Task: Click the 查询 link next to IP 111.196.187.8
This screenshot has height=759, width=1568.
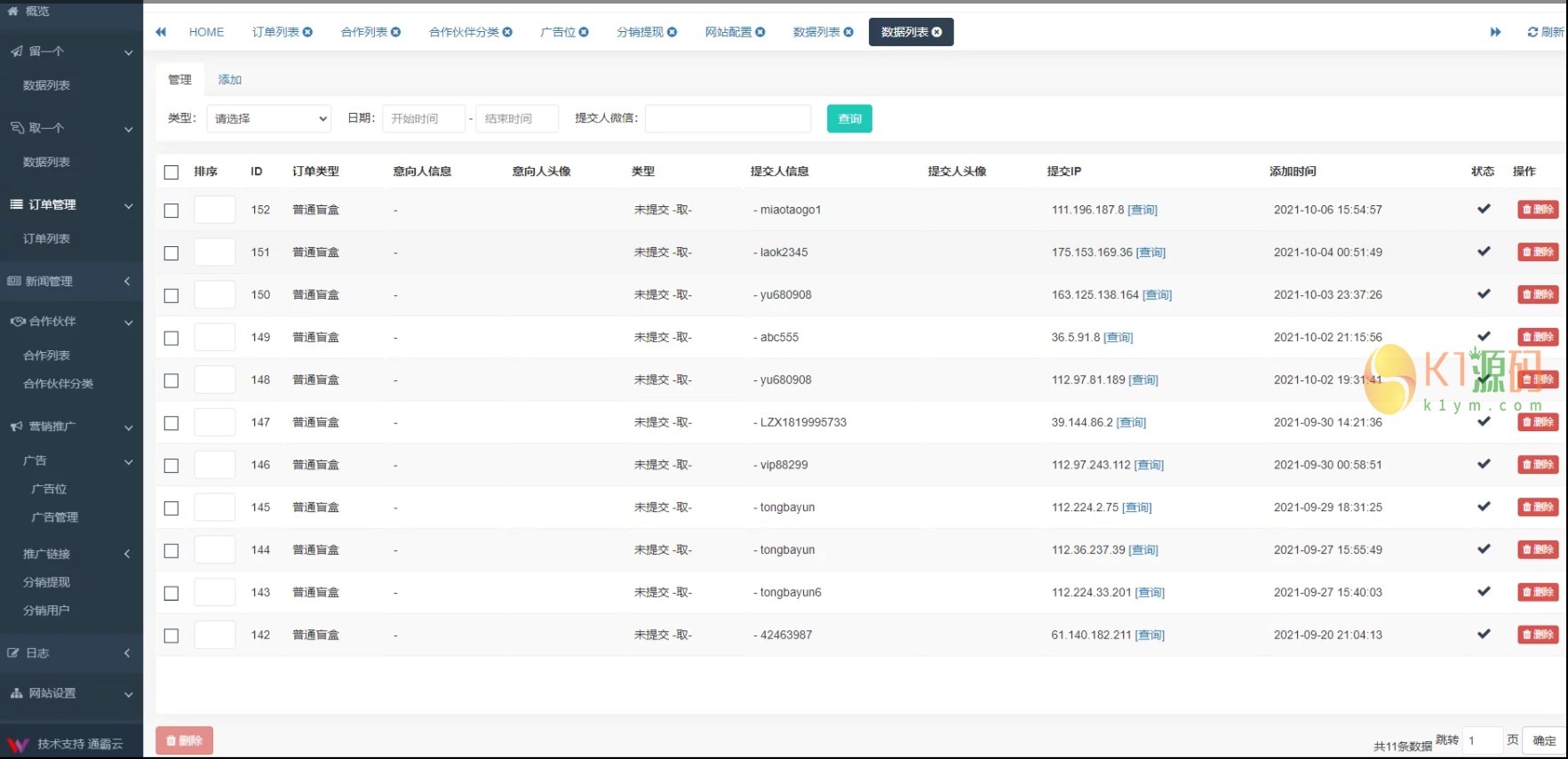Action: (x=1142, y=211)
